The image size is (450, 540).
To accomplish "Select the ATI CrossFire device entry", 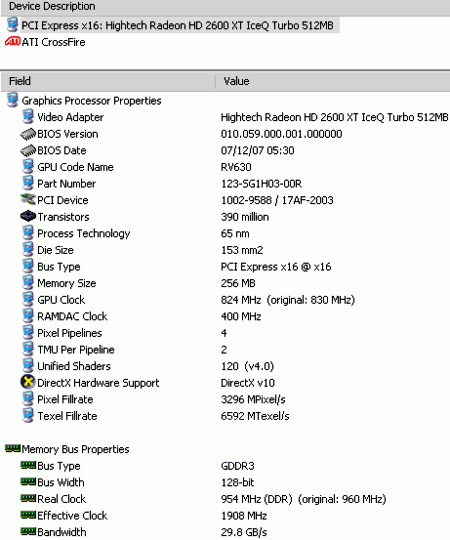I will (53, 42).
